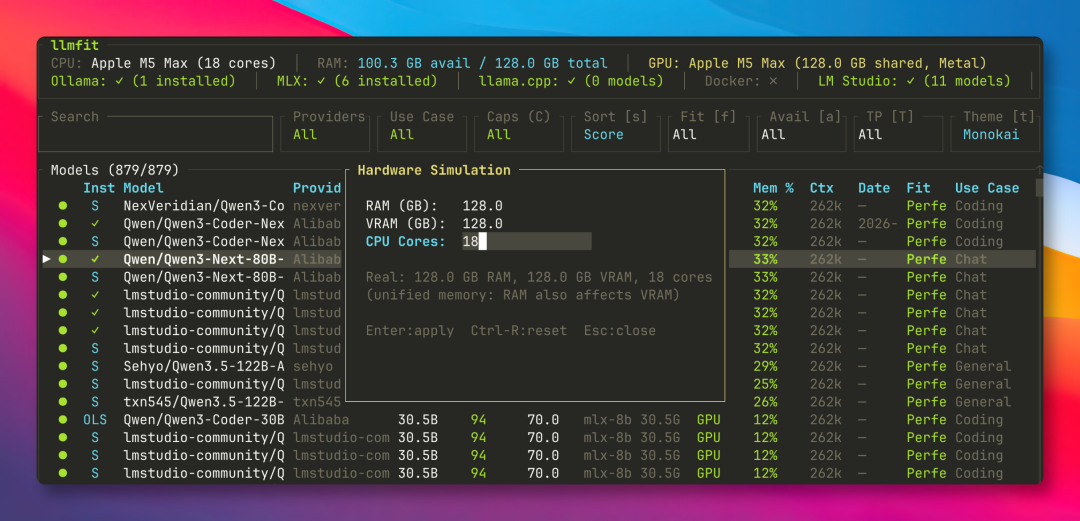The height and width of the screenshot is (521, 1080).
Task: Click the RAM 100.3 GB avail / 128.0 GB total text
Action: (462, 63)
